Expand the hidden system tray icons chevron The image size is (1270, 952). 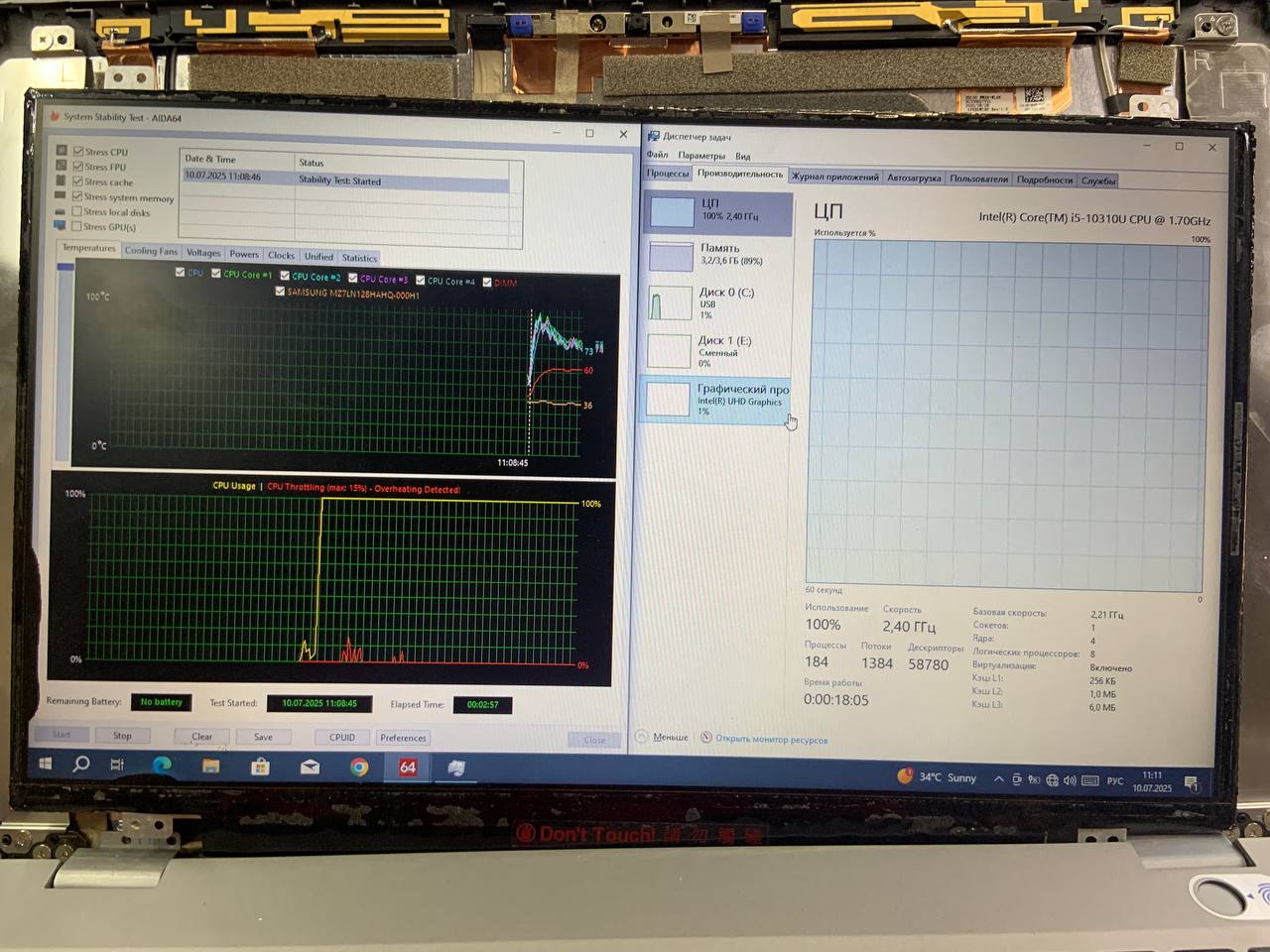(998, 779)
